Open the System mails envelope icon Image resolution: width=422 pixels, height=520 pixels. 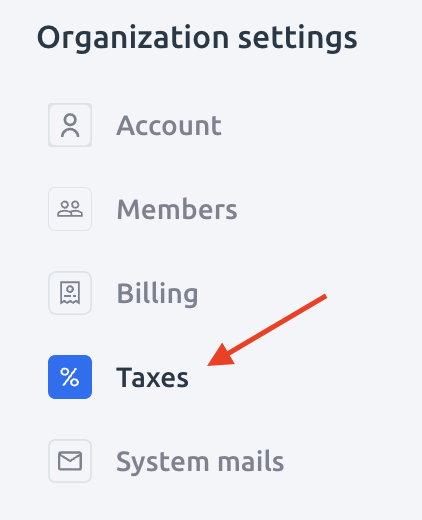[70, 461]
